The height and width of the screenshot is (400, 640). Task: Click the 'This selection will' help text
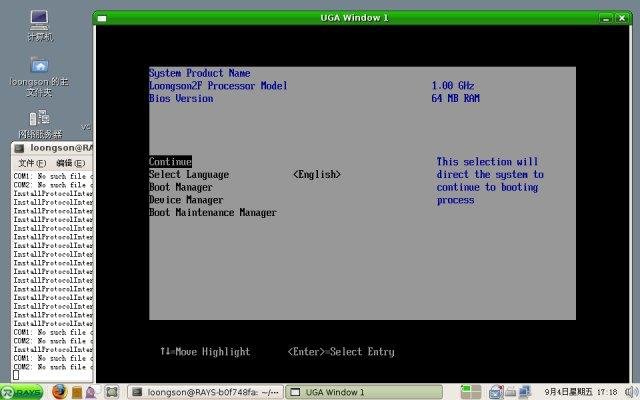coord(487,162)
